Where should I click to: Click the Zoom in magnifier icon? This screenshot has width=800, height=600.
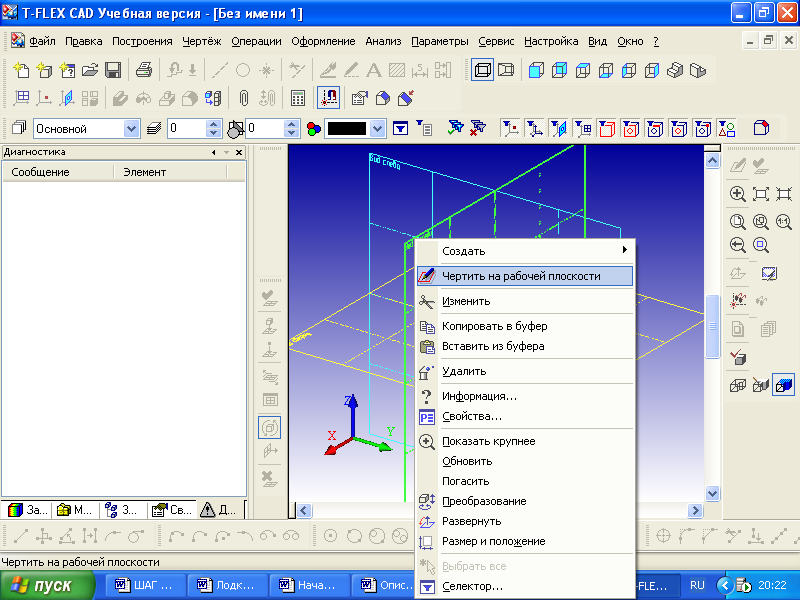738,194
